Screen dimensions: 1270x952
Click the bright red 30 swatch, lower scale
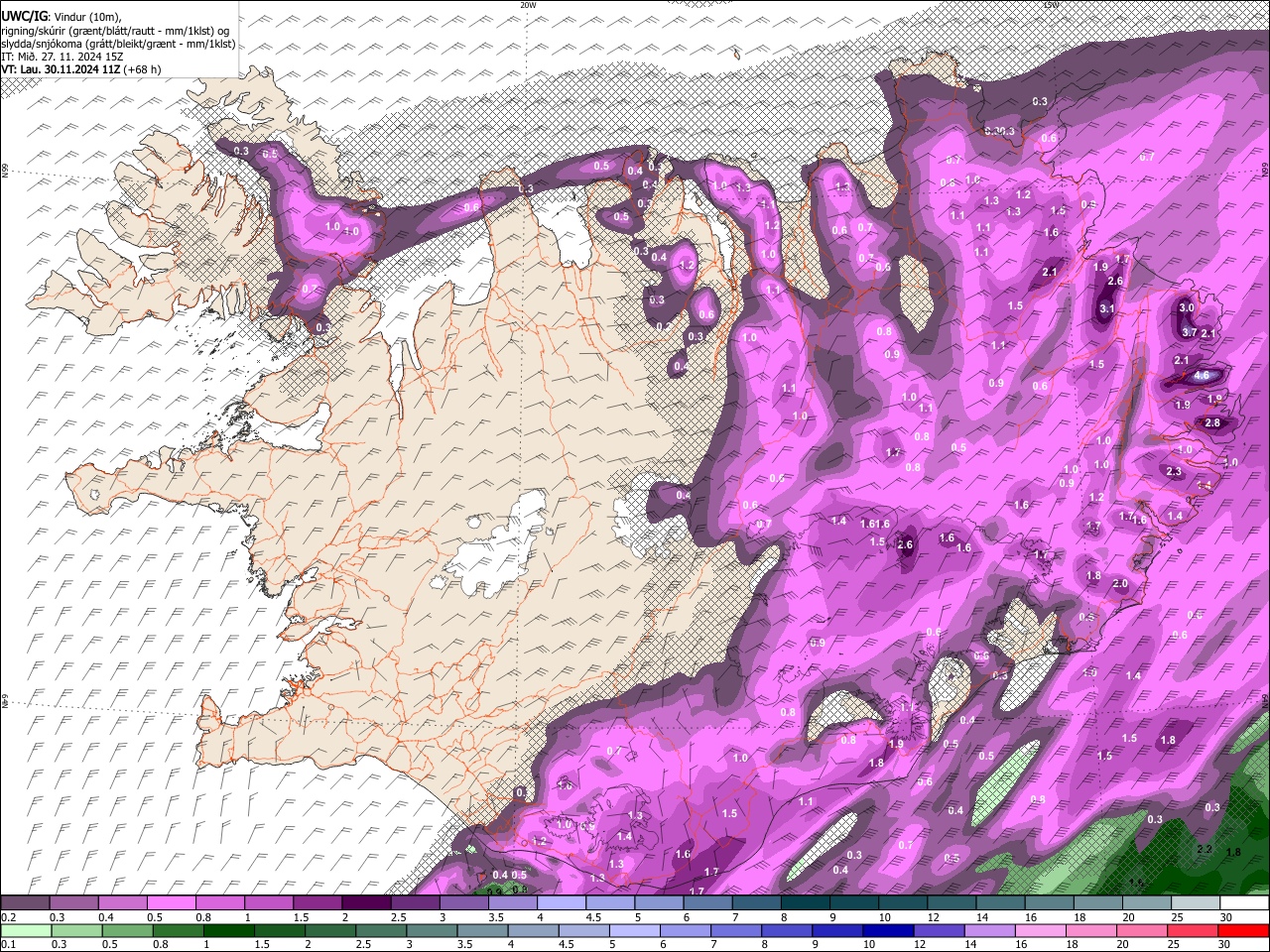point(1244,931)
